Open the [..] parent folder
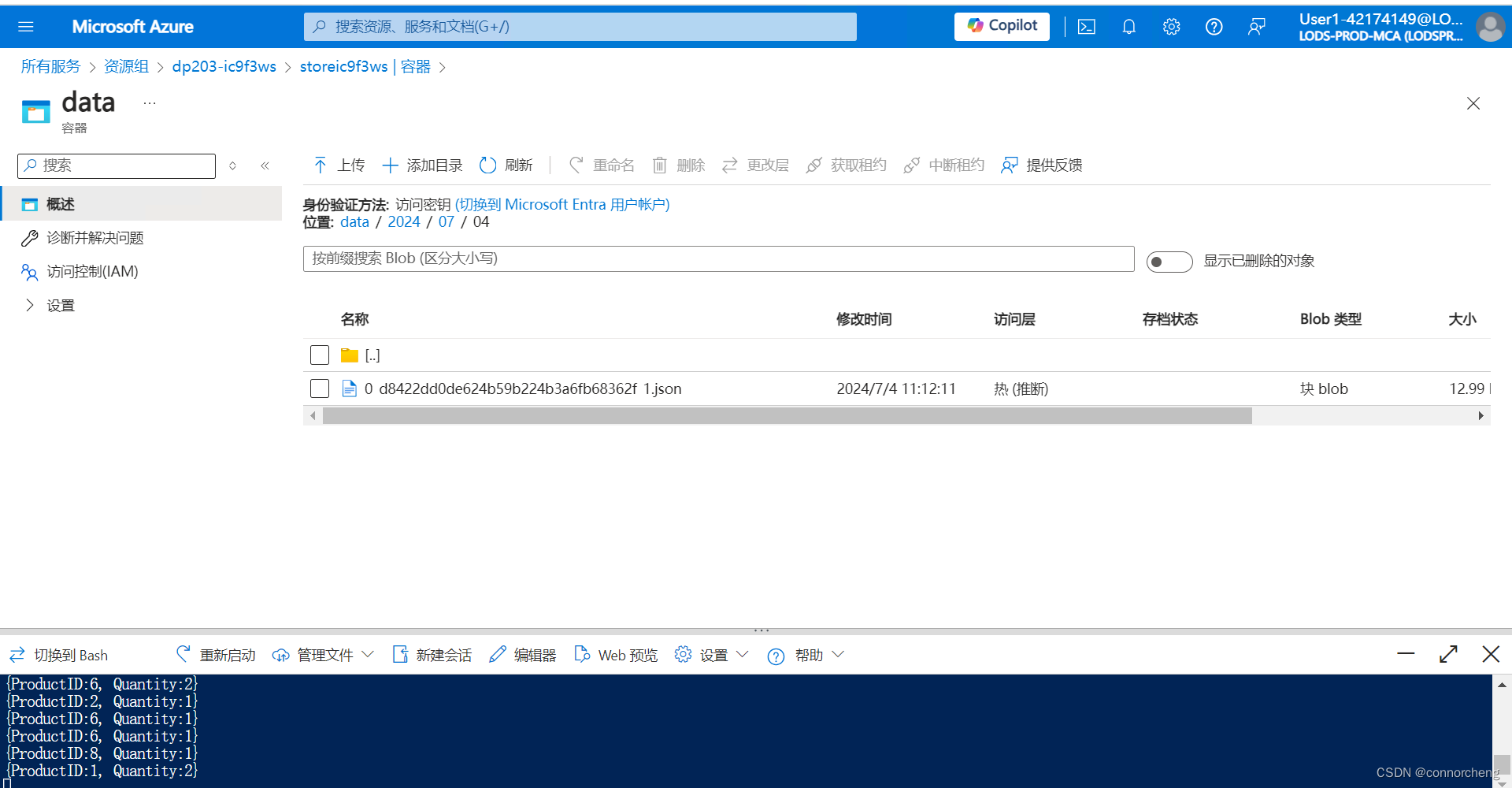This screenshot has height=788, width=1512. pos(372,355)
